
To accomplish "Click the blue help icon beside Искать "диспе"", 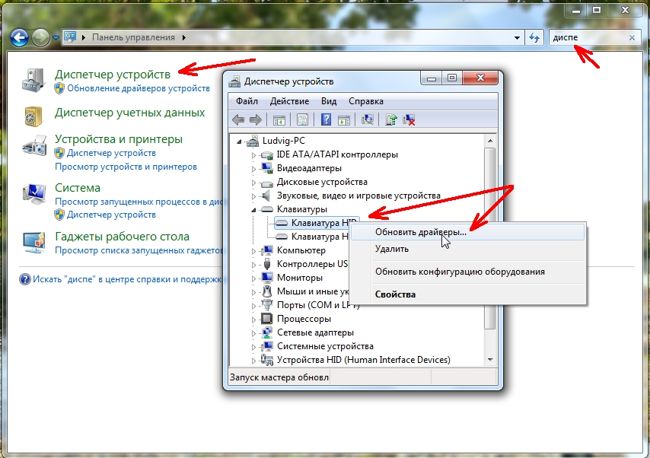I will [25, 279].
